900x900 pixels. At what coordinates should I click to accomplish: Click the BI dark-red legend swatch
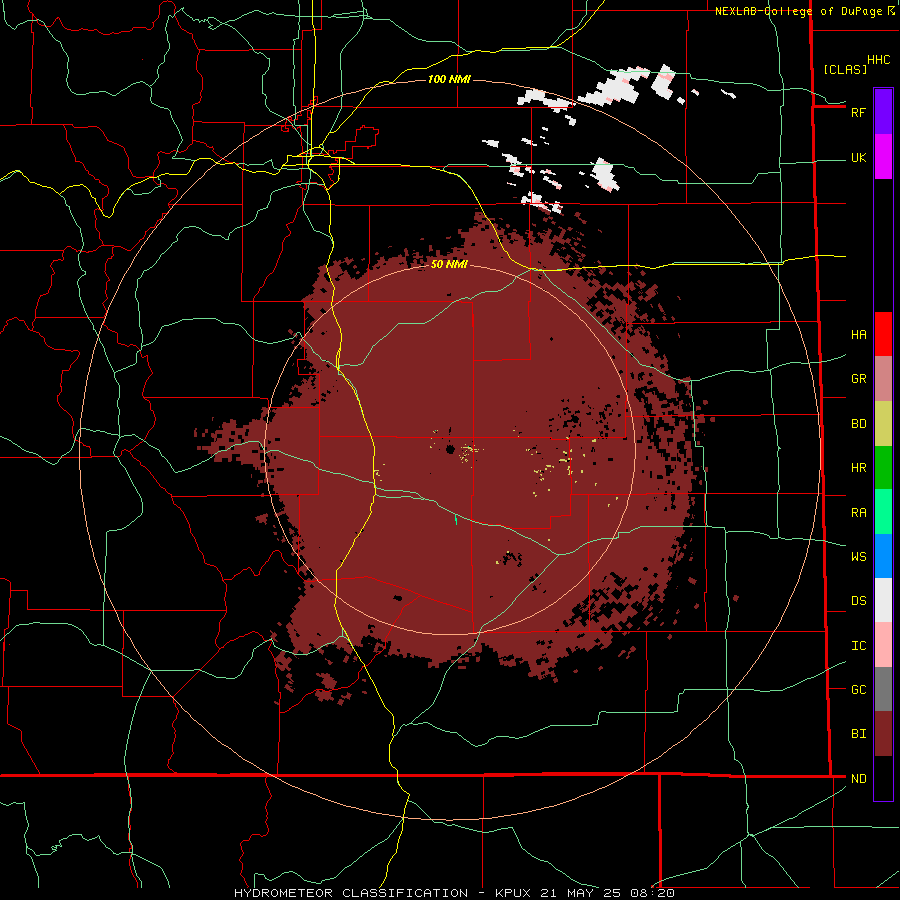pos(883,734)
